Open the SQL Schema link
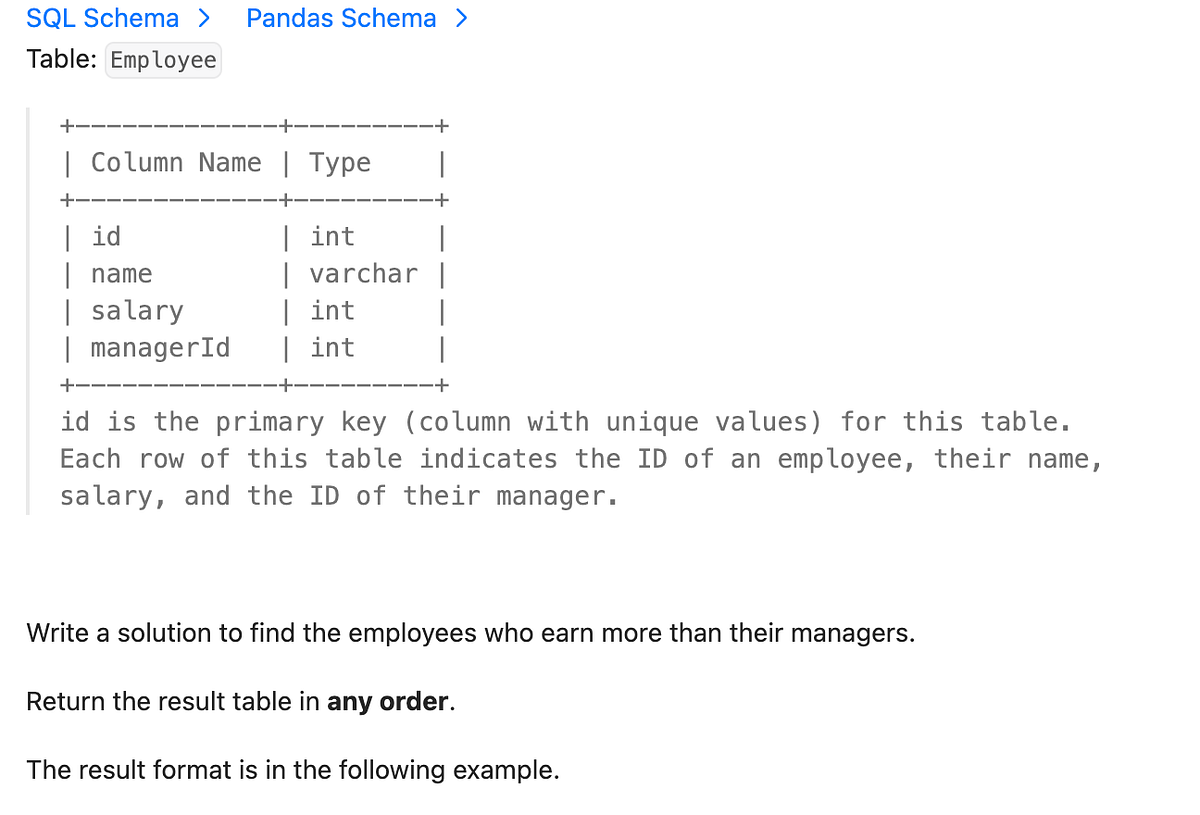This screenshot has width=1200, height=815. (x=103, y=18)
